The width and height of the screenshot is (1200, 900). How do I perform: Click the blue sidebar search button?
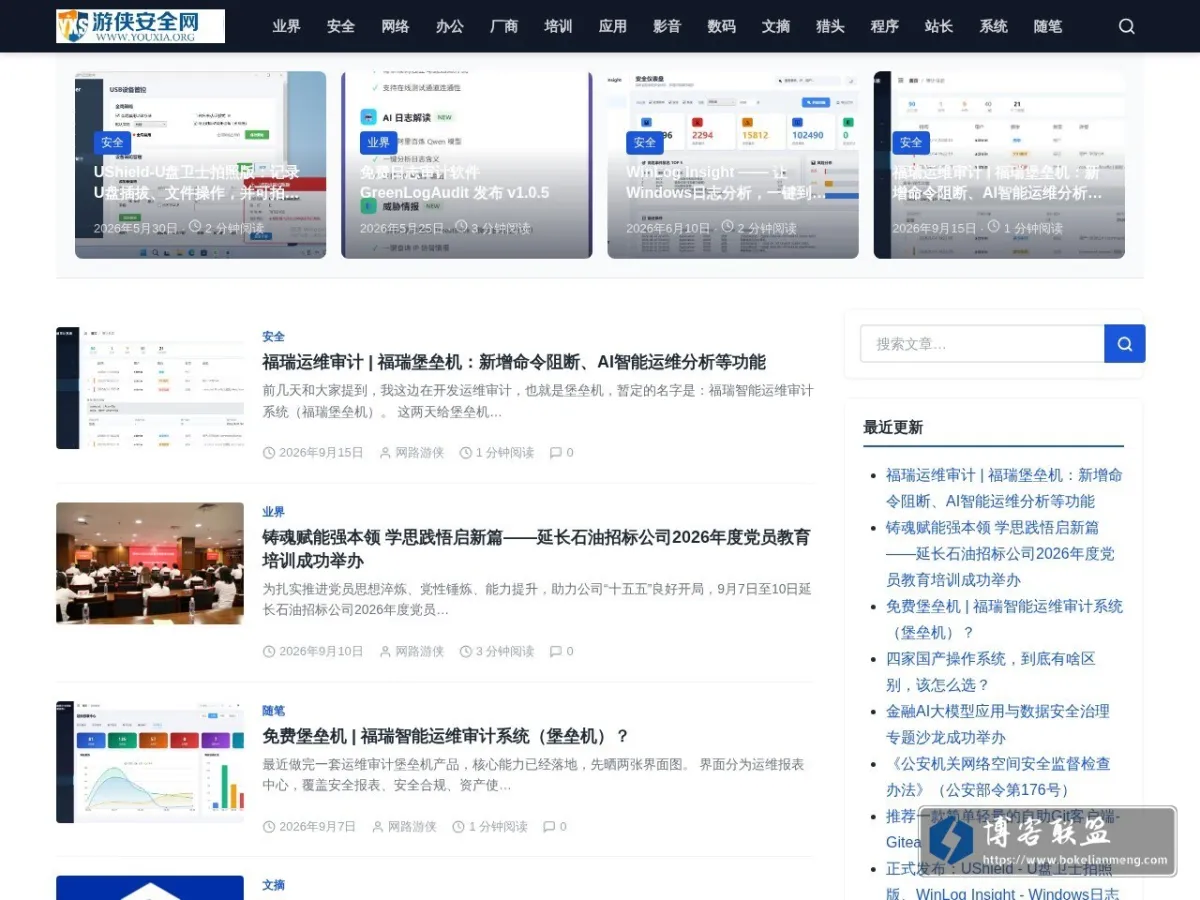1125,344
